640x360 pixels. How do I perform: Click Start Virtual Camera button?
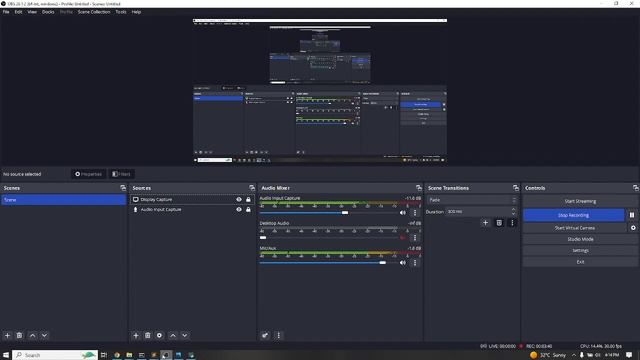574,228
